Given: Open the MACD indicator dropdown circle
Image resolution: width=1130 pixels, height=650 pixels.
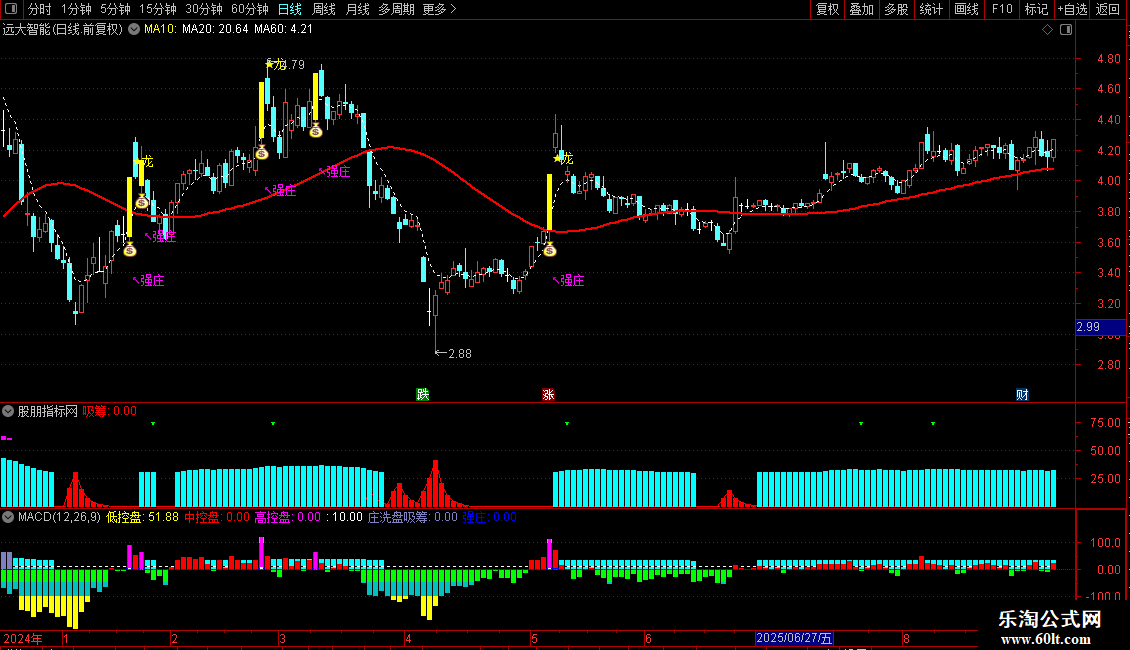Looking at the screenshot, I should tap(8, 517).
